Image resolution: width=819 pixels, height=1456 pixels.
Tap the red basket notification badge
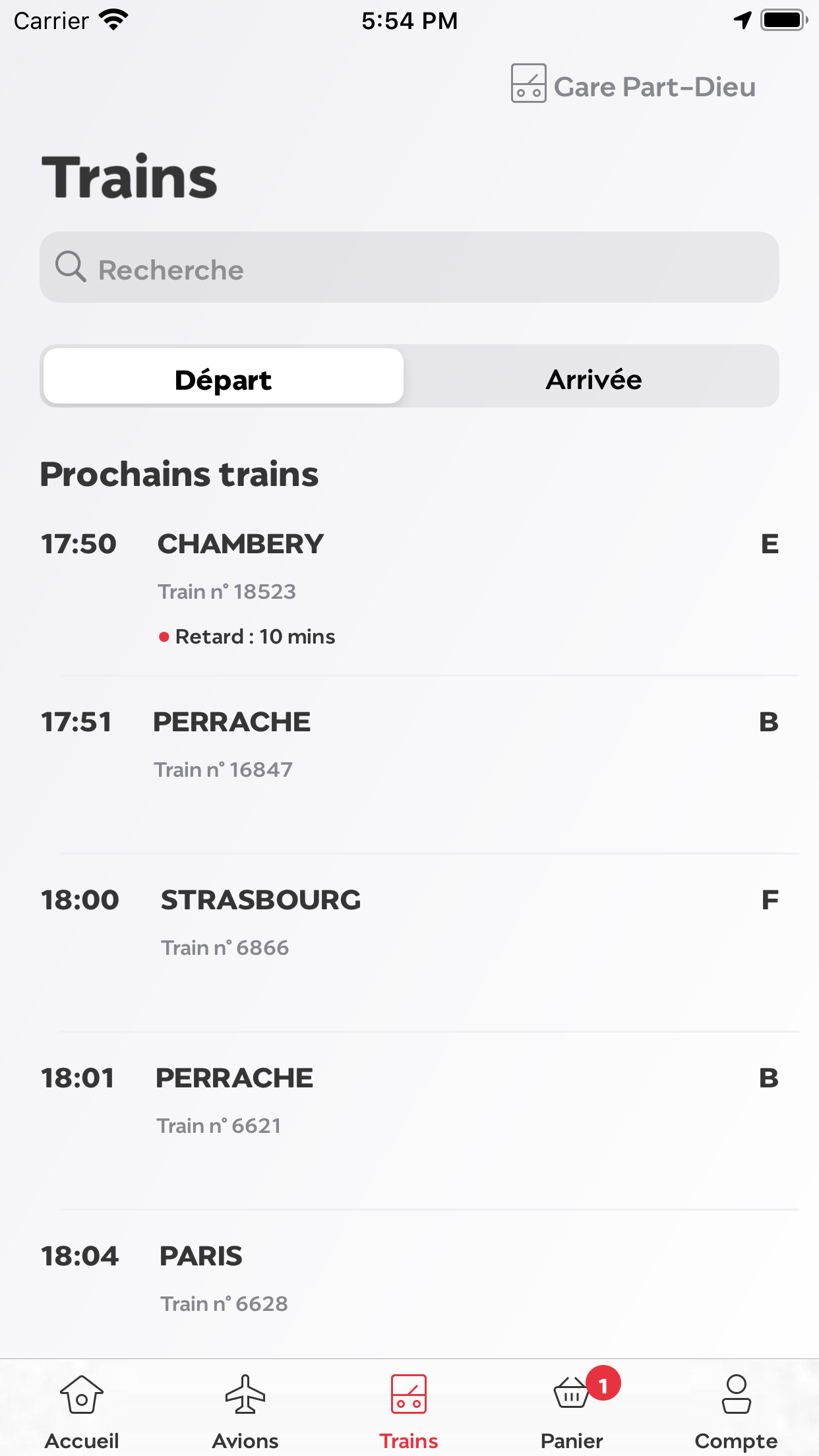603,1383
